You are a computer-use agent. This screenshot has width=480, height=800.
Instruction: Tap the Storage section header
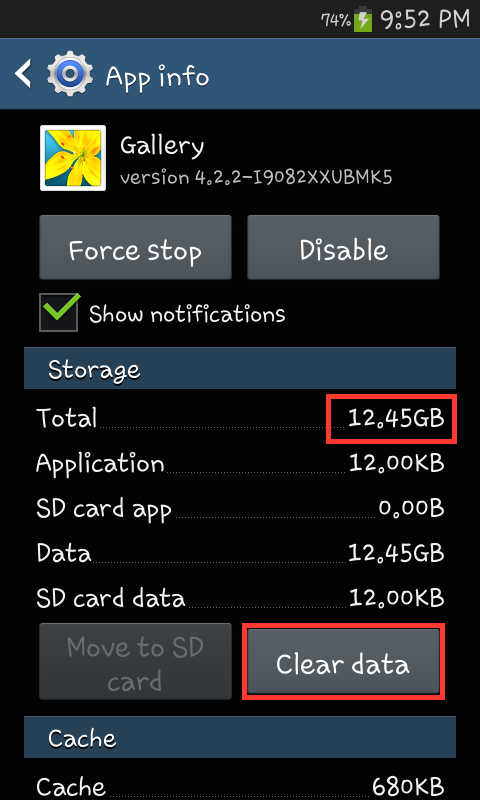[x=240, y=368]
